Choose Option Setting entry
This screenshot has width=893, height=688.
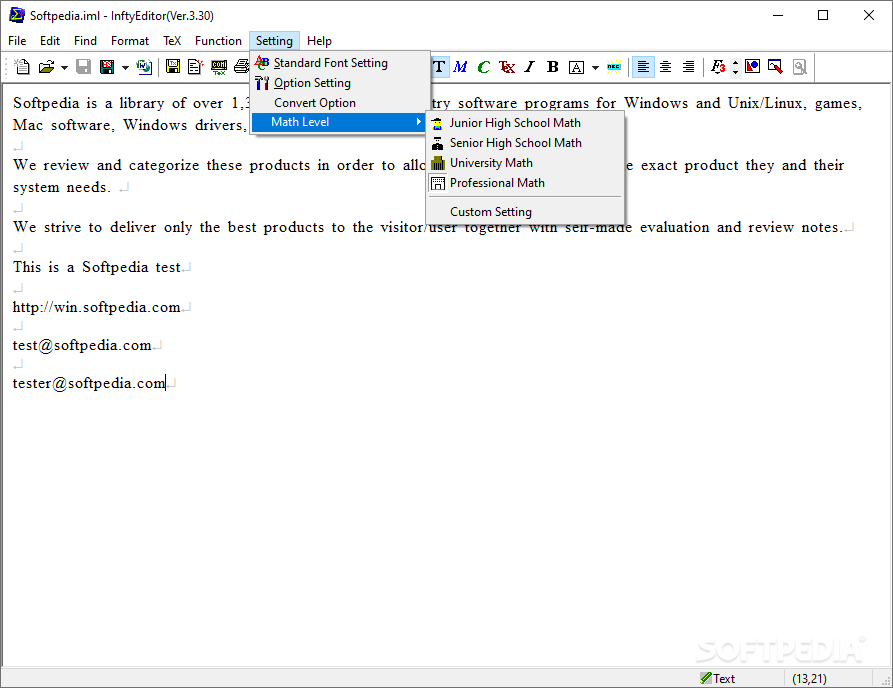point(340,83)
